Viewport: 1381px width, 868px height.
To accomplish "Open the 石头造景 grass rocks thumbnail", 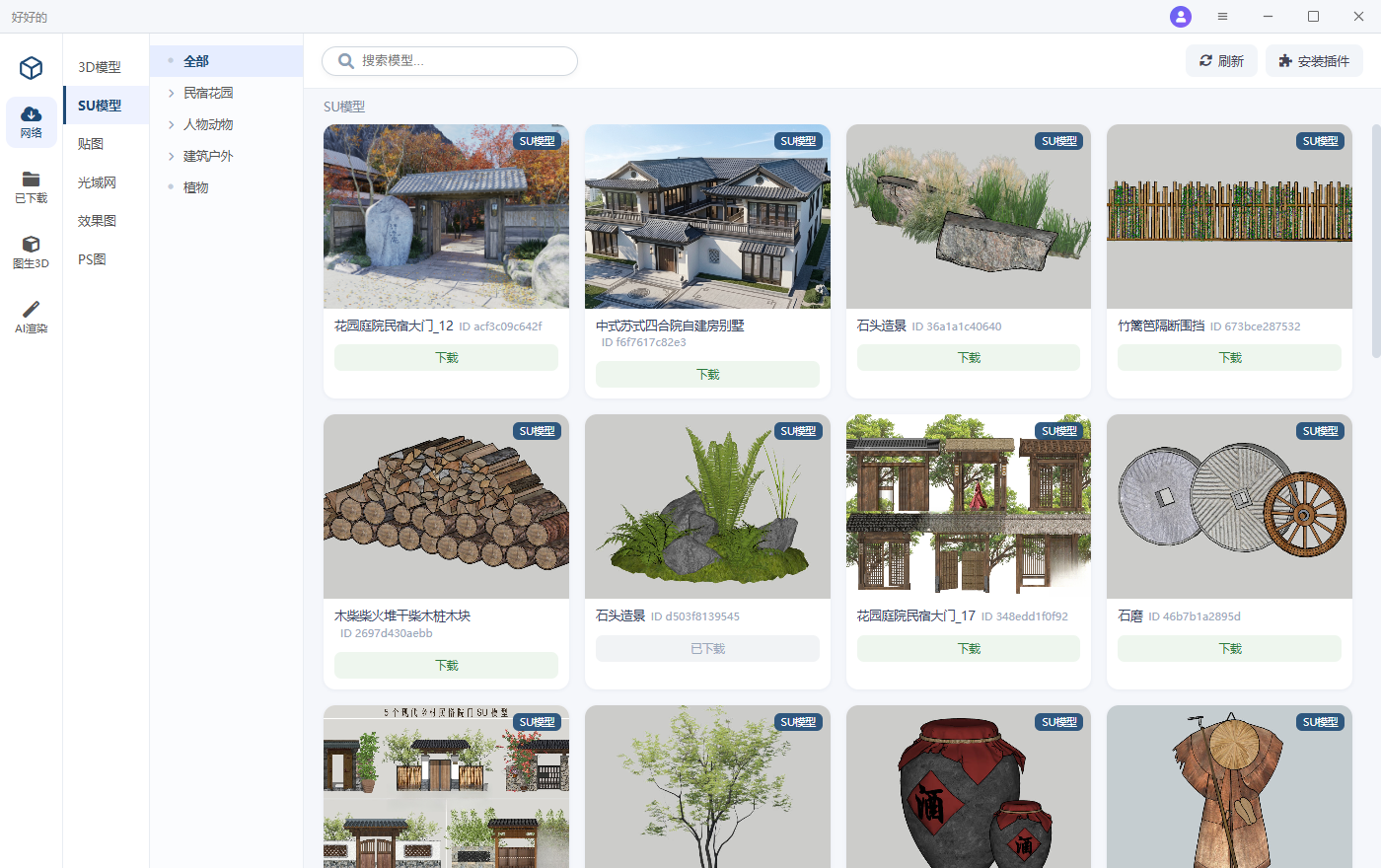I will pyautogui.click(x=969, y=217).
